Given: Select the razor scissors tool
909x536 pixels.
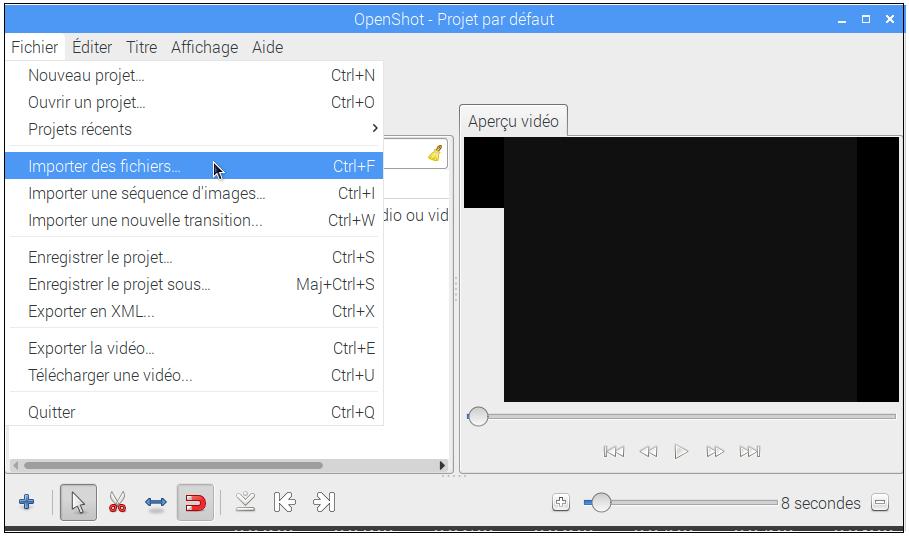Looking at the screenshot, I should click(117, 502).
